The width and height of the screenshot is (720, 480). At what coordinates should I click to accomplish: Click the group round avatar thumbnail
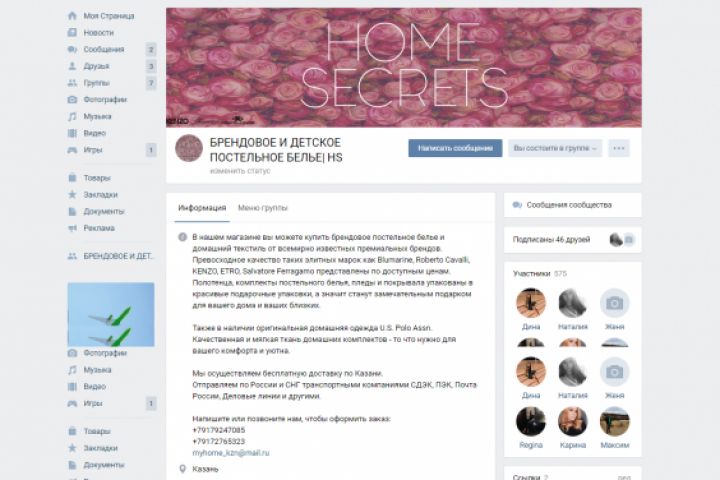(x=189, y=148)
